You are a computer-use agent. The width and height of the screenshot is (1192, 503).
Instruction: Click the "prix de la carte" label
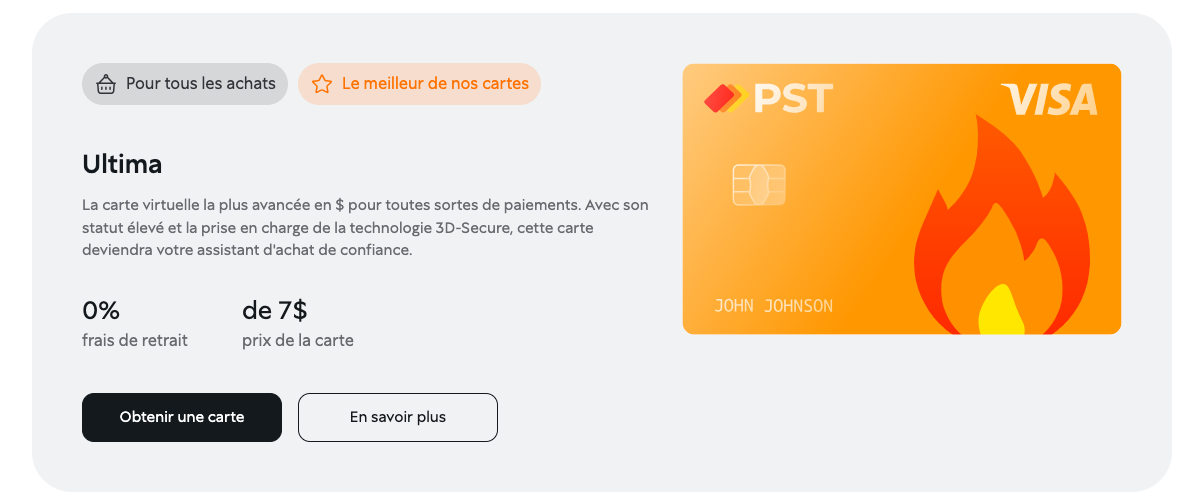click(298, 340)
